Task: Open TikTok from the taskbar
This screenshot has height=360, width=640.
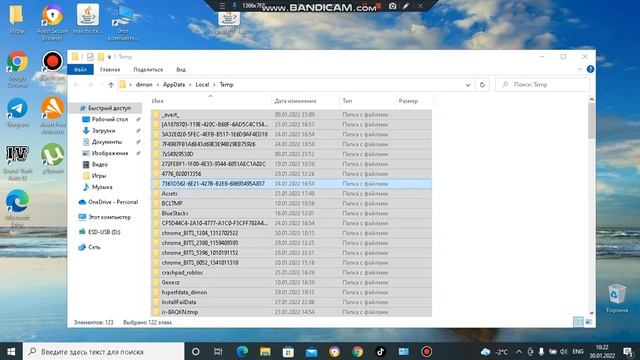Action: 380,351
